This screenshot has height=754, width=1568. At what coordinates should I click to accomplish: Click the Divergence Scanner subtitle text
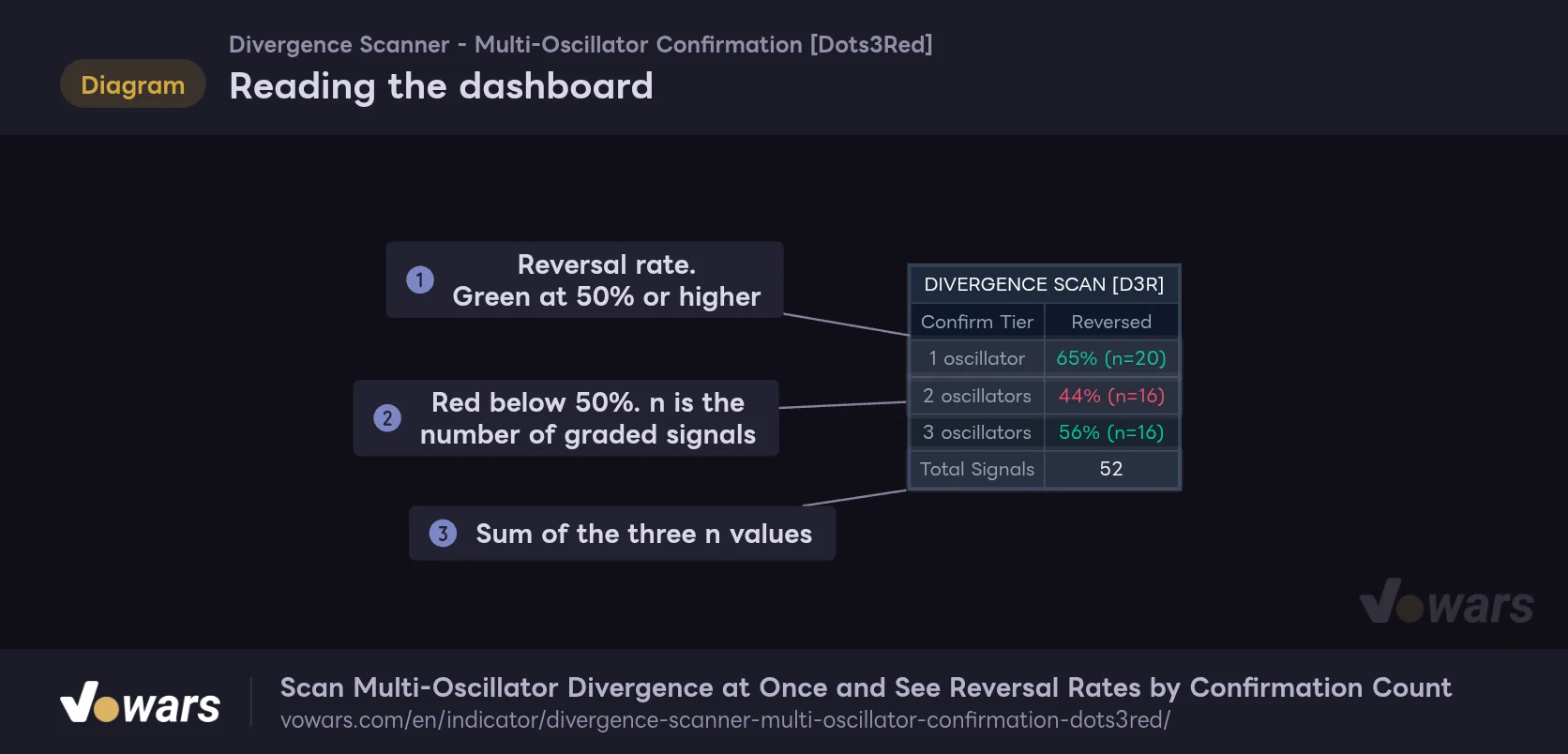(x=580, y=44)
